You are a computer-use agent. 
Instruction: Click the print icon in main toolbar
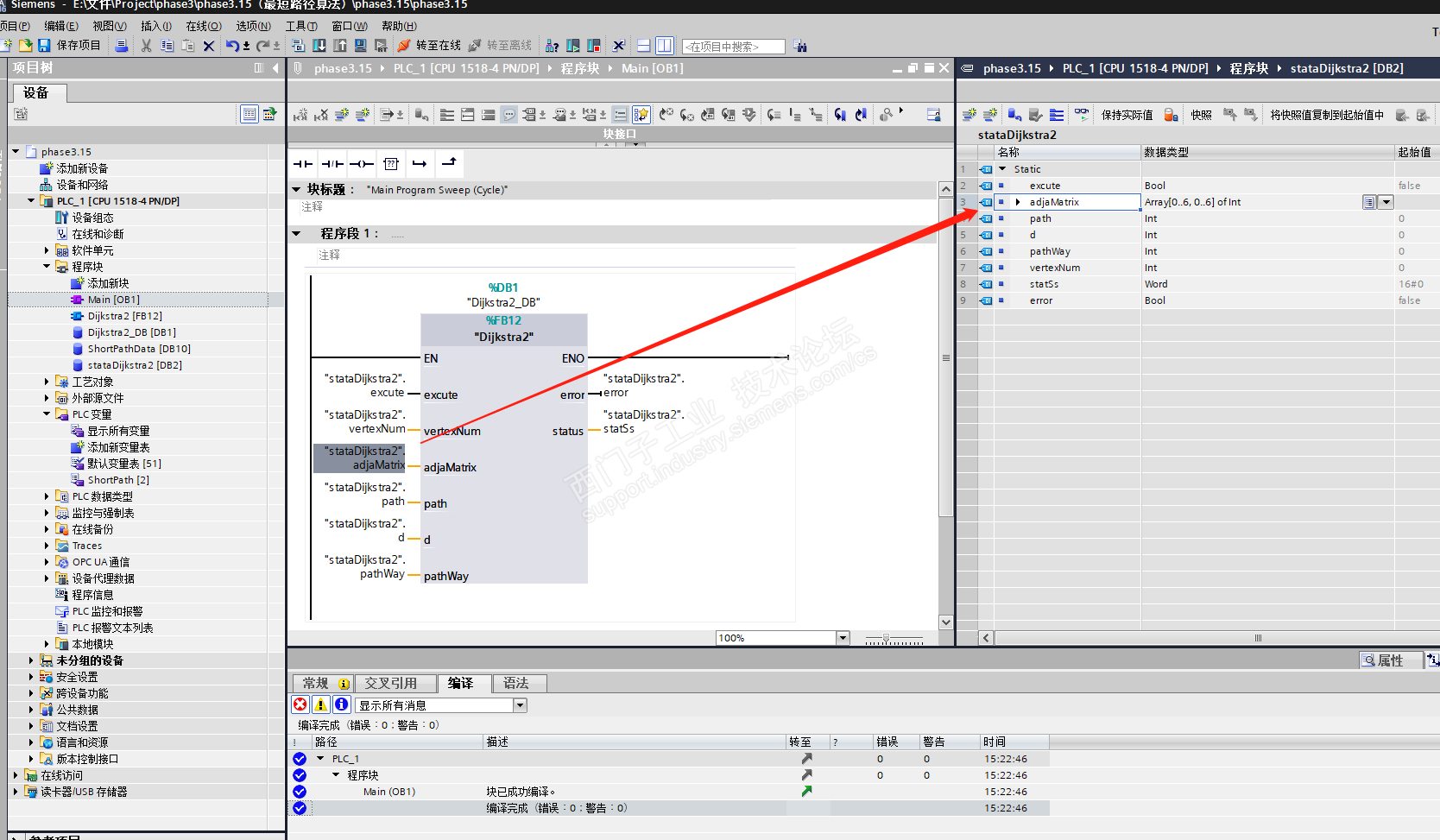pos(122,46)
